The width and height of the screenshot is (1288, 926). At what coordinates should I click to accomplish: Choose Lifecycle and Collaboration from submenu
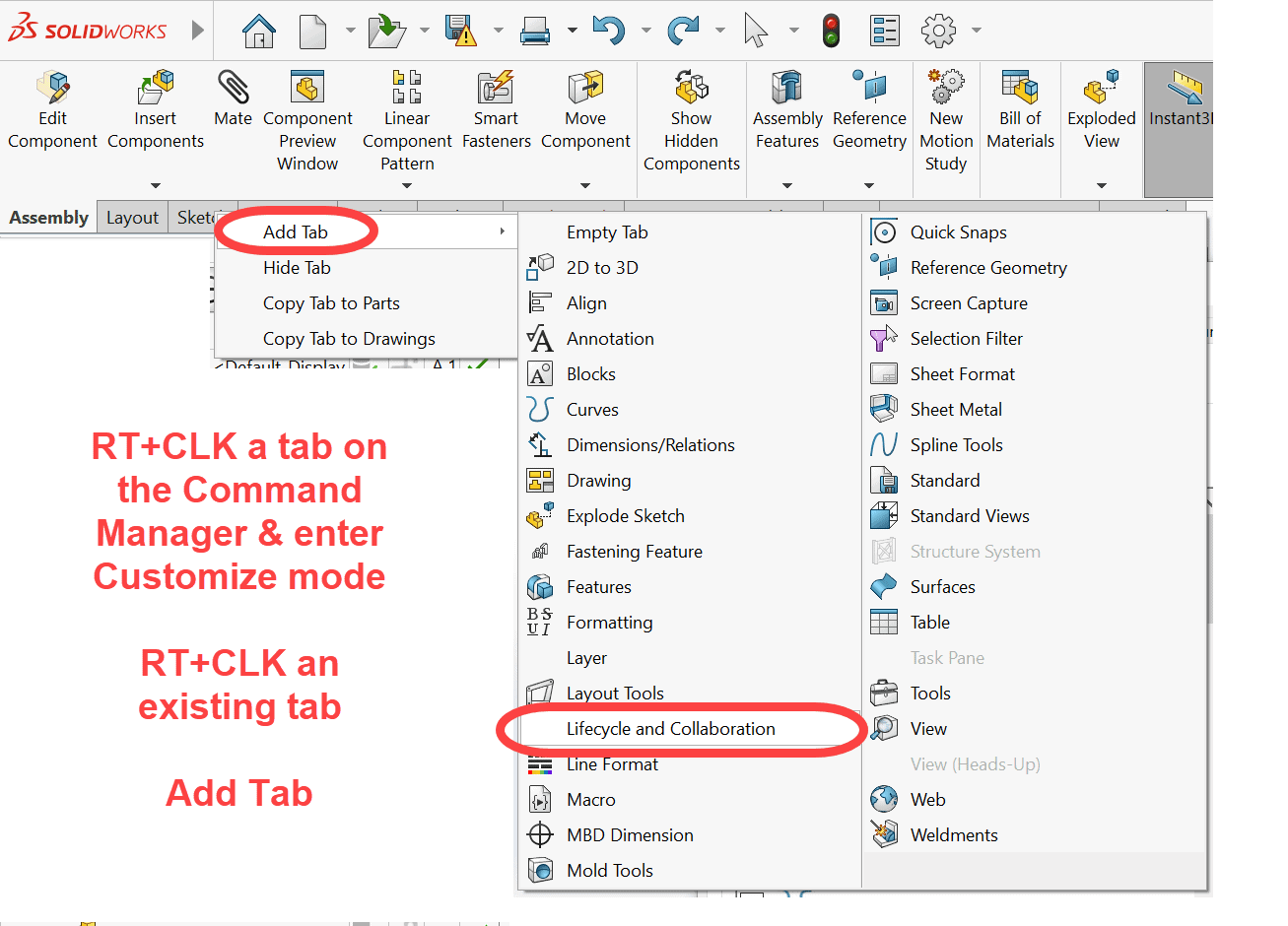(x=670, y=729)
